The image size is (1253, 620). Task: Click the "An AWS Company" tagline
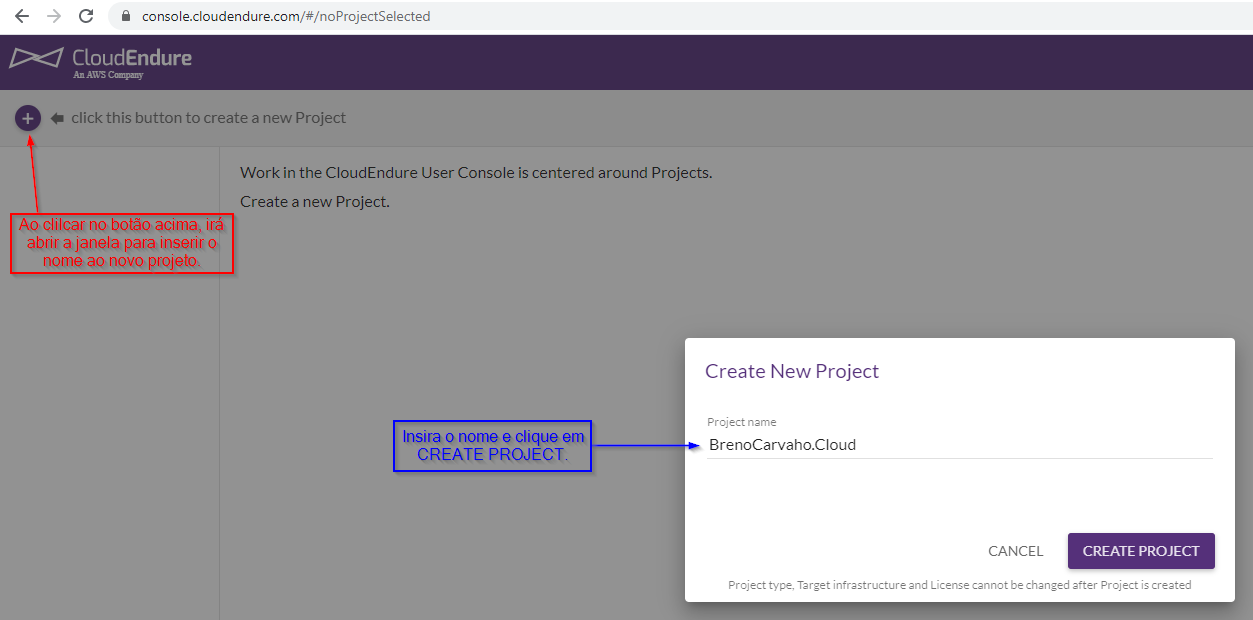pos(108,75)
